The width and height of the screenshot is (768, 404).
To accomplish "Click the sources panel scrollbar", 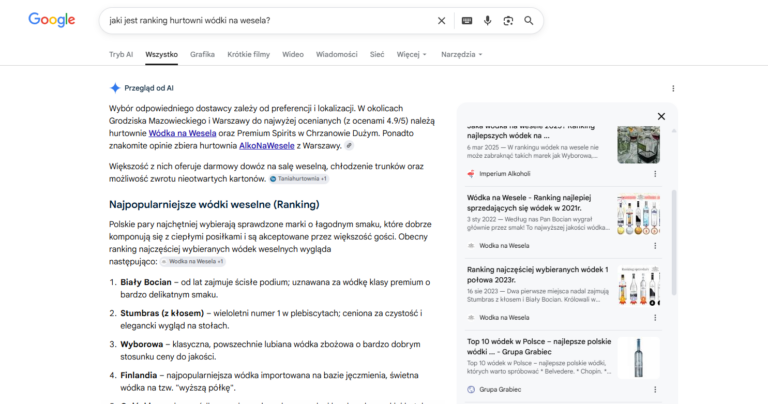I will pos(674,242).
